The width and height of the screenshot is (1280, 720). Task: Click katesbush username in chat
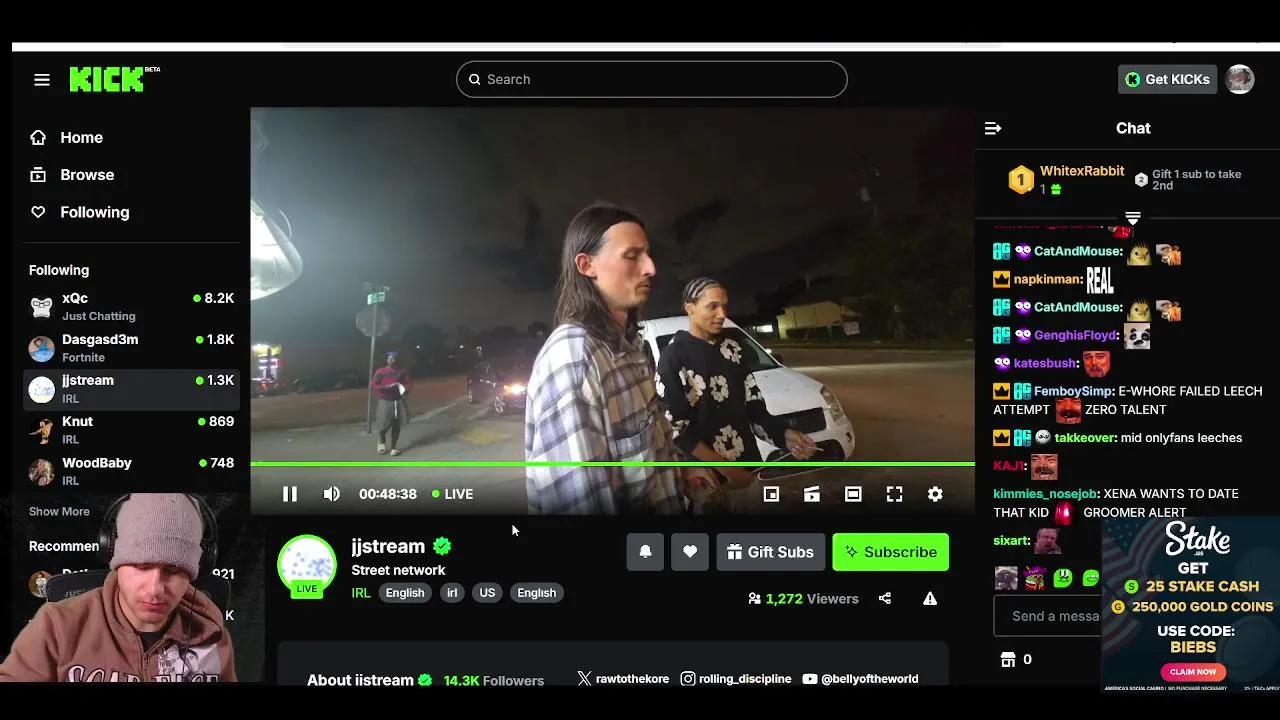coord(1045,363)
